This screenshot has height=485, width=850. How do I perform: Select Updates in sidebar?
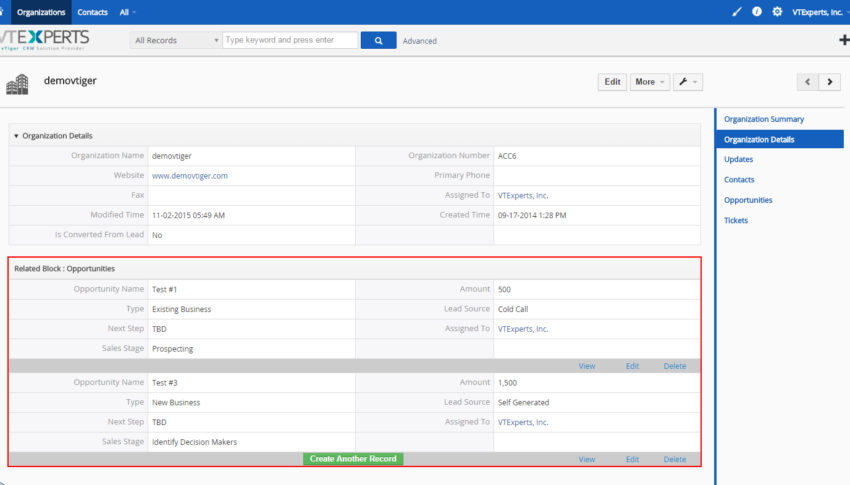point(738,159)
